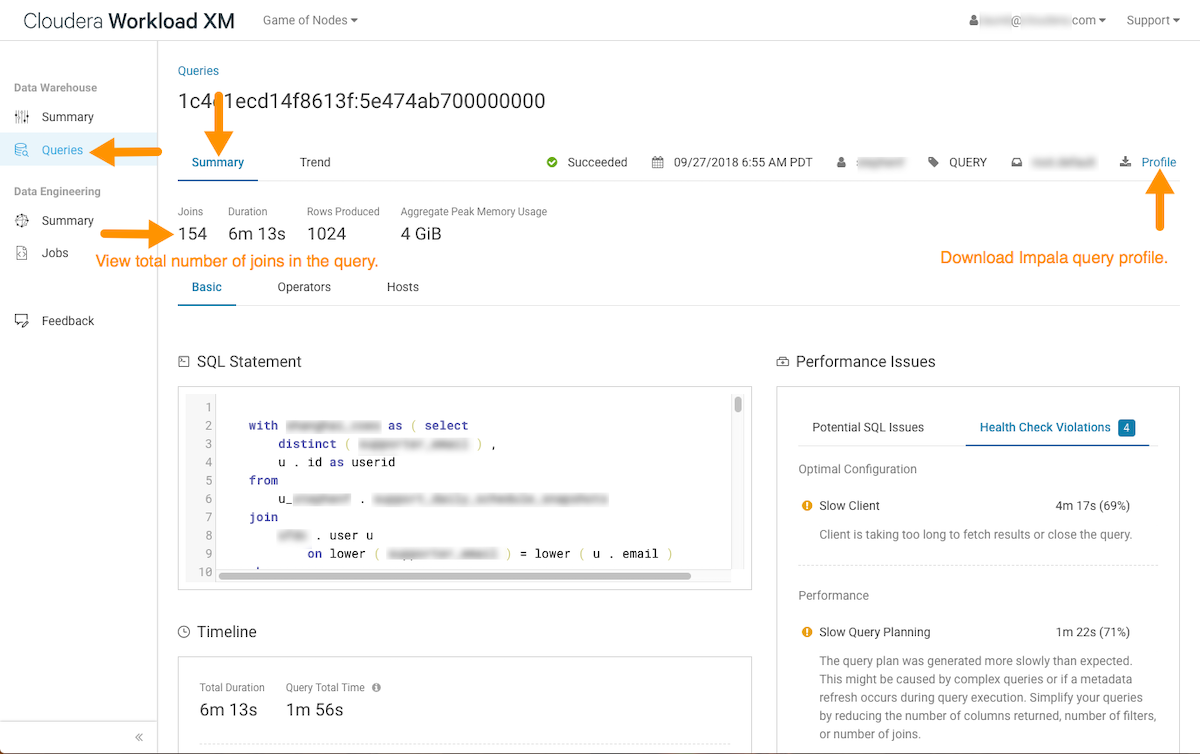Open the Support dropdown menu
Viewport: 1200px width, 754px height.
click(x=1152, y=20)
